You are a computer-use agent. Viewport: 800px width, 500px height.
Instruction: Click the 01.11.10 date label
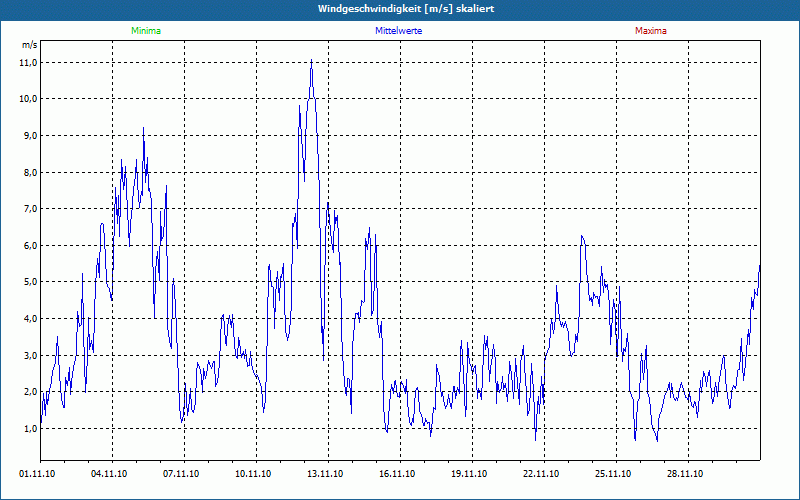[x=37, y=474]
